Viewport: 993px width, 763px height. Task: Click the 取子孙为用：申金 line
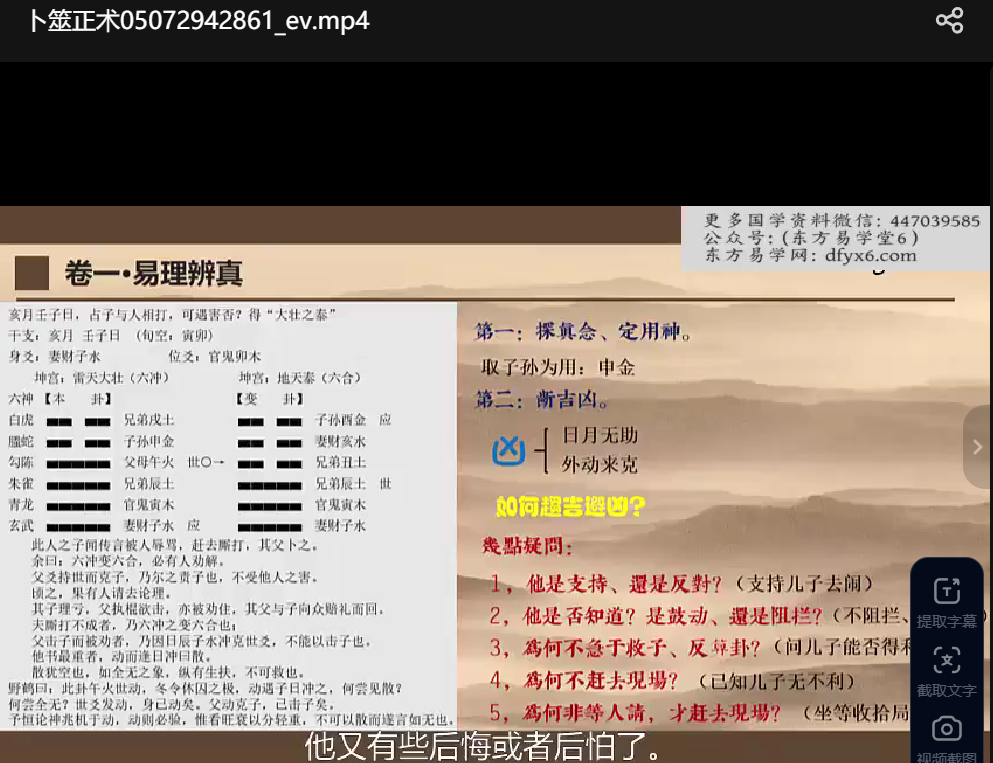pyautogui.click(x=557, y=367)
